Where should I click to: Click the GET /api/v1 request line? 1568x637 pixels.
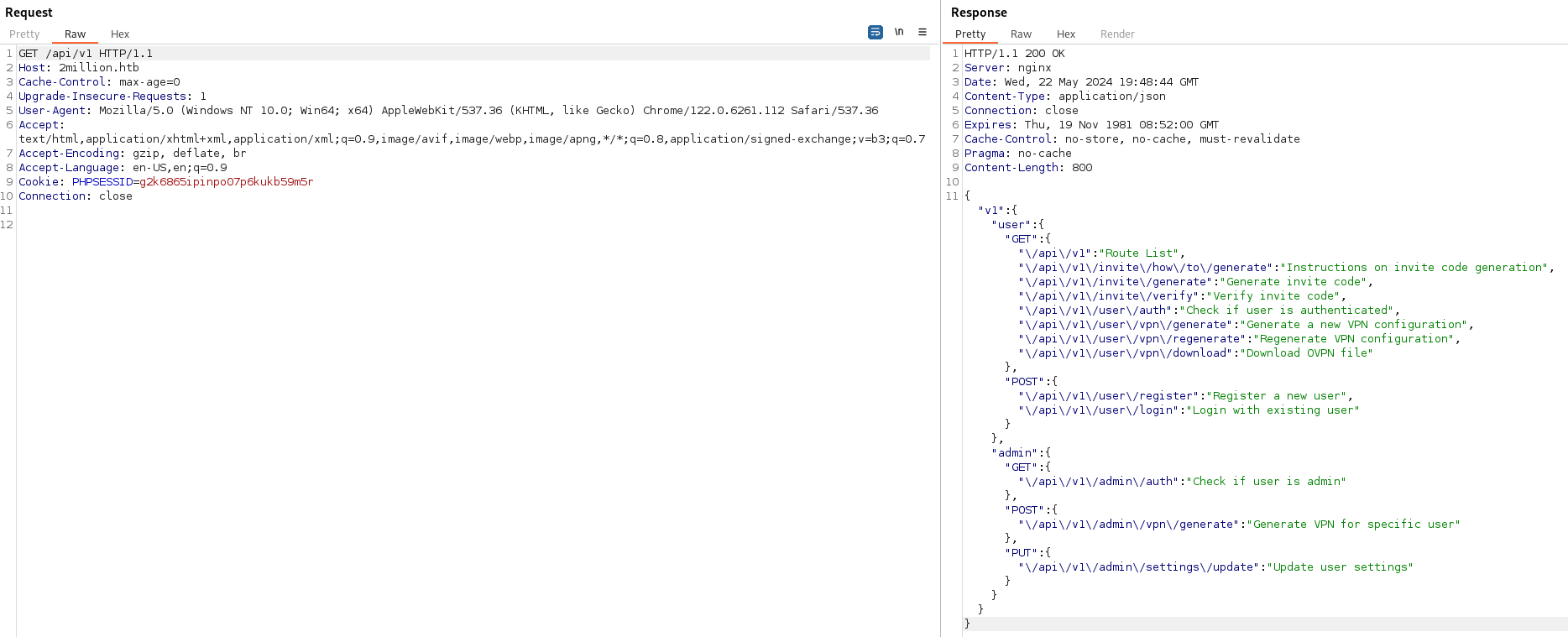pos(86,54)
